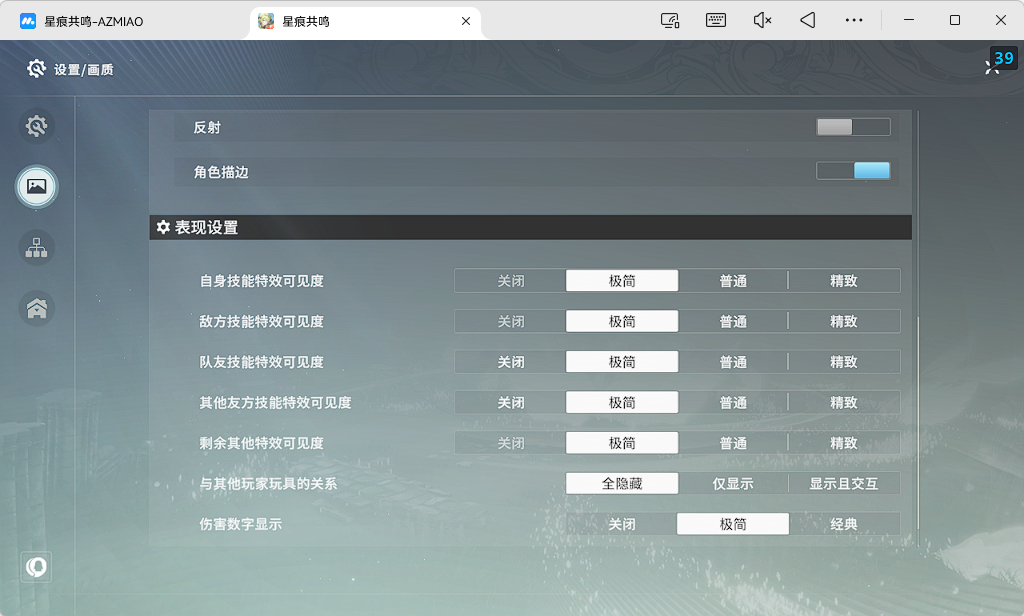Open the network hierarchy sidebar icon
The width and height of the screenshot is (1024, 616).
[37, 248]
